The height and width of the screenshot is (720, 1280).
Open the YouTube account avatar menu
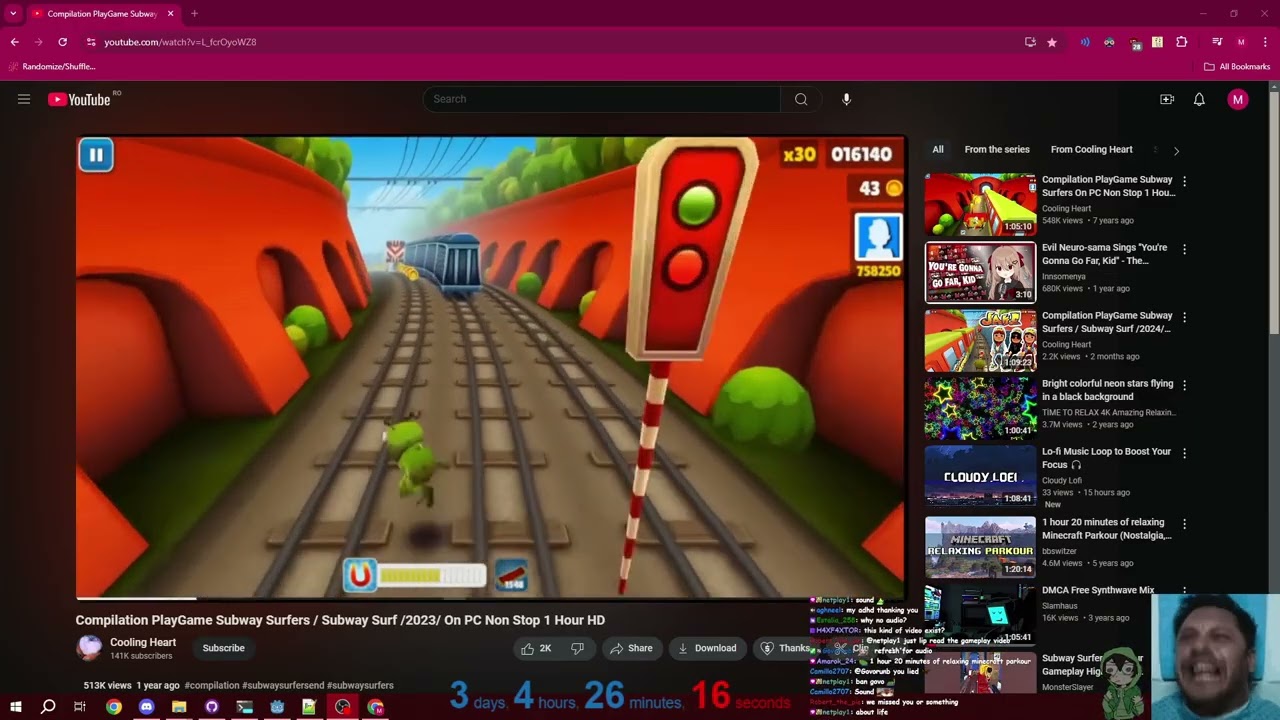[x=1238, y=99]
